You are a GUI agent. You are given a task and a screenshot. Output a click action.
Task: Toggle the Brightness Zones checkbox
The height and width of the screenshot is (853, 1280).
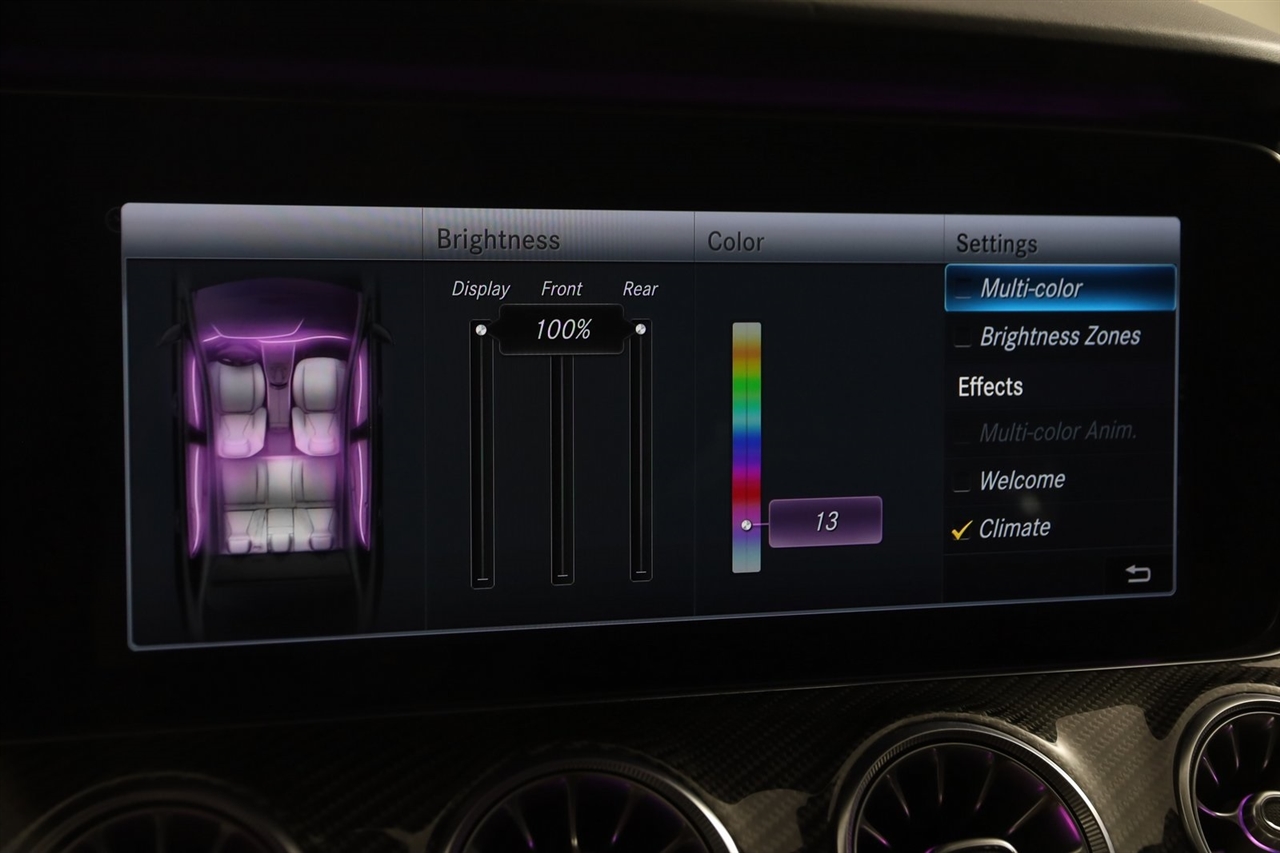pos(963,338)
